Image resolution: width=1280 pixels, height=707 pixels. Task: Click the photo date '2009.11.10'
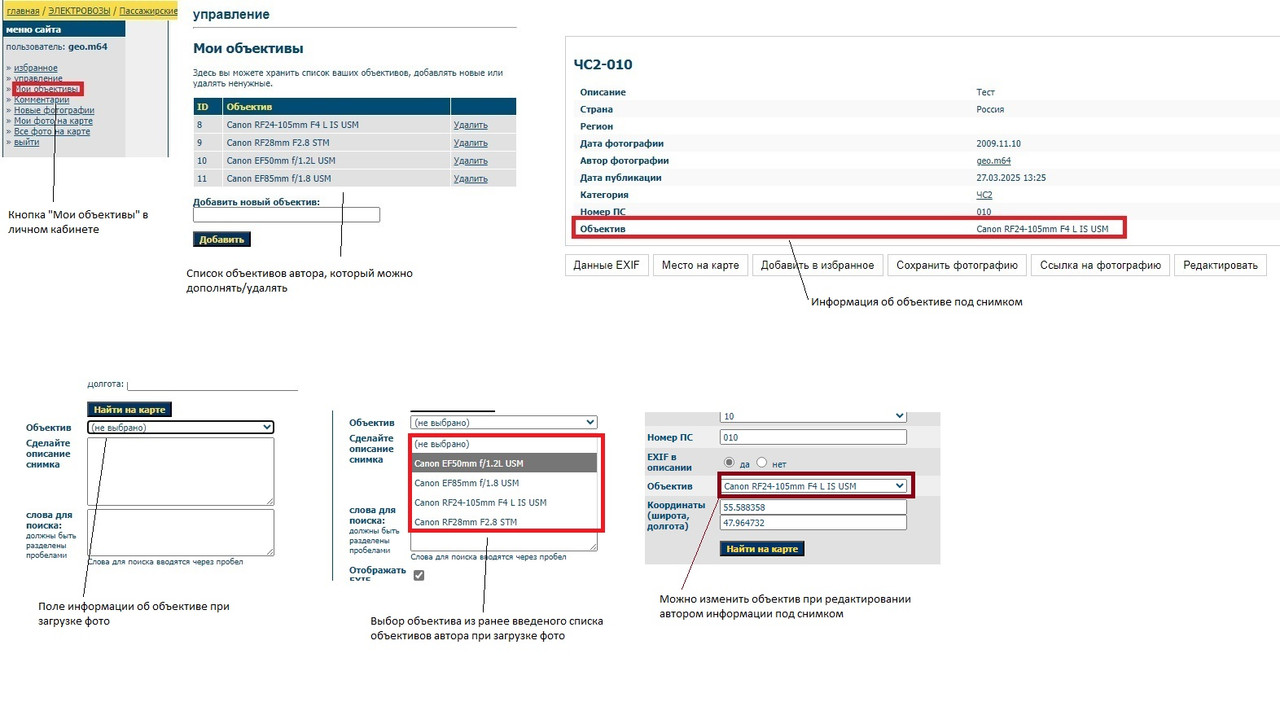[x=998, y=144]
